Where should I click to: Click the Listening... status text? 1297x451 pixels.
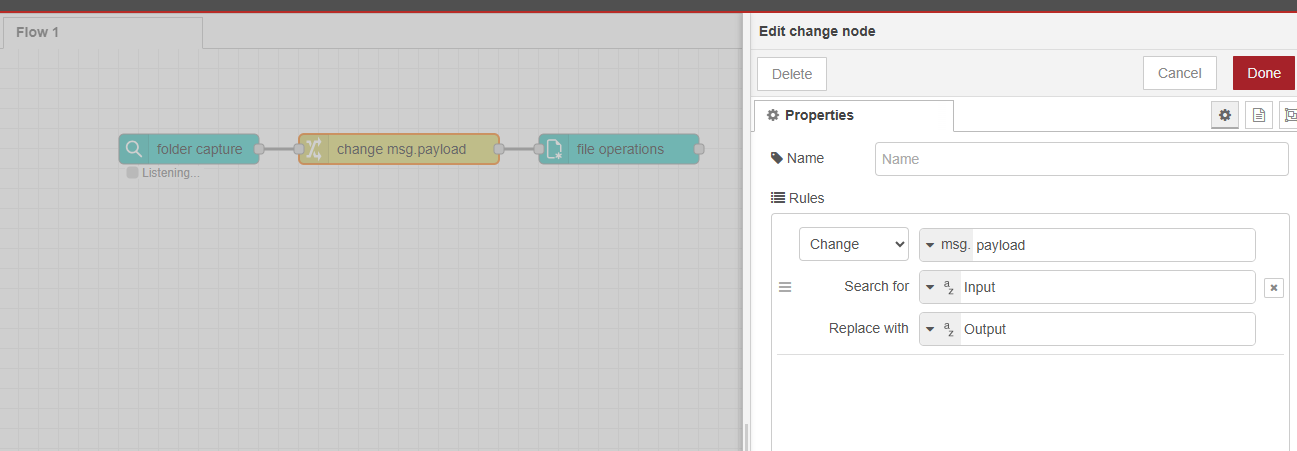(170, 173)
